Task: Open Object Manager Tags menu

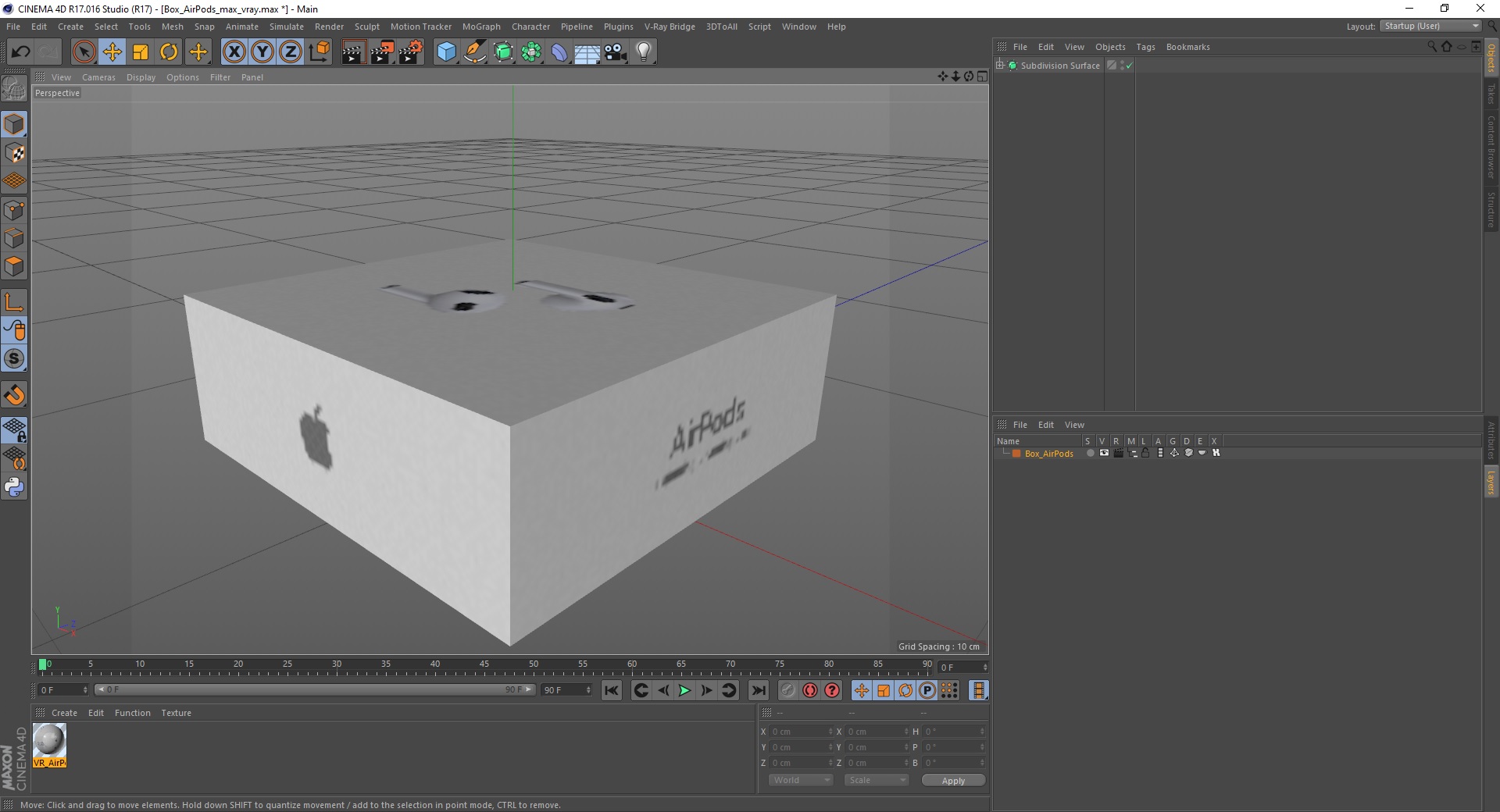Action: point(1145,47)
